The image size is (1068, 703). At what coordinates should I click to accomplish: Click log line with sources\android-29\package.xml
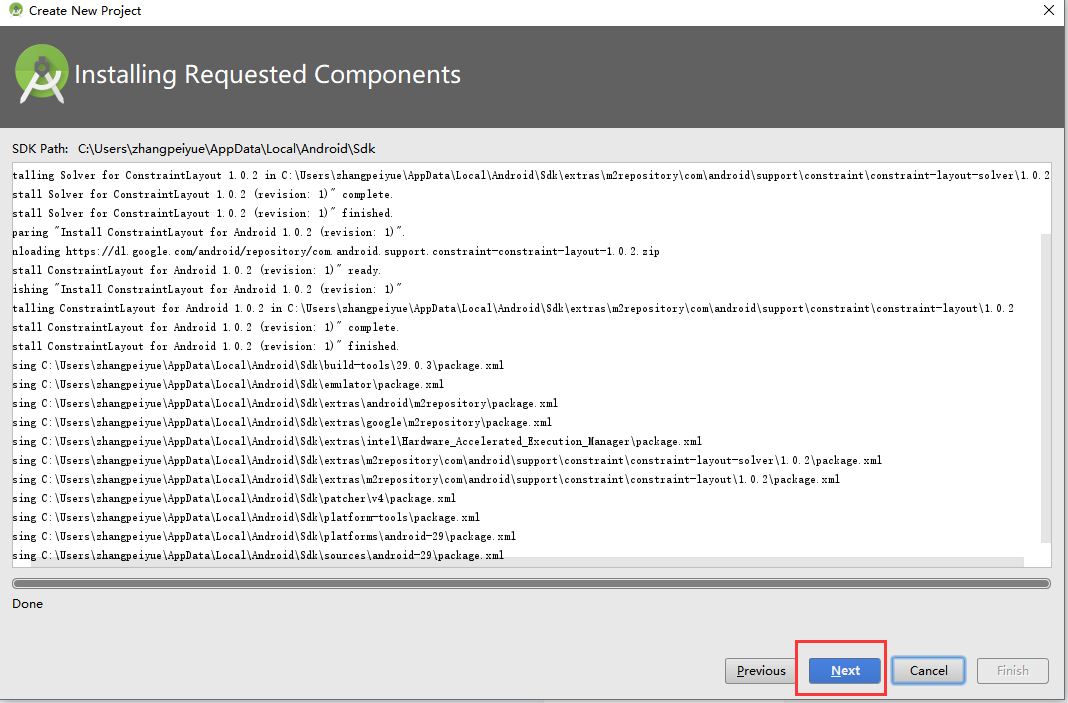click(258, 555)
